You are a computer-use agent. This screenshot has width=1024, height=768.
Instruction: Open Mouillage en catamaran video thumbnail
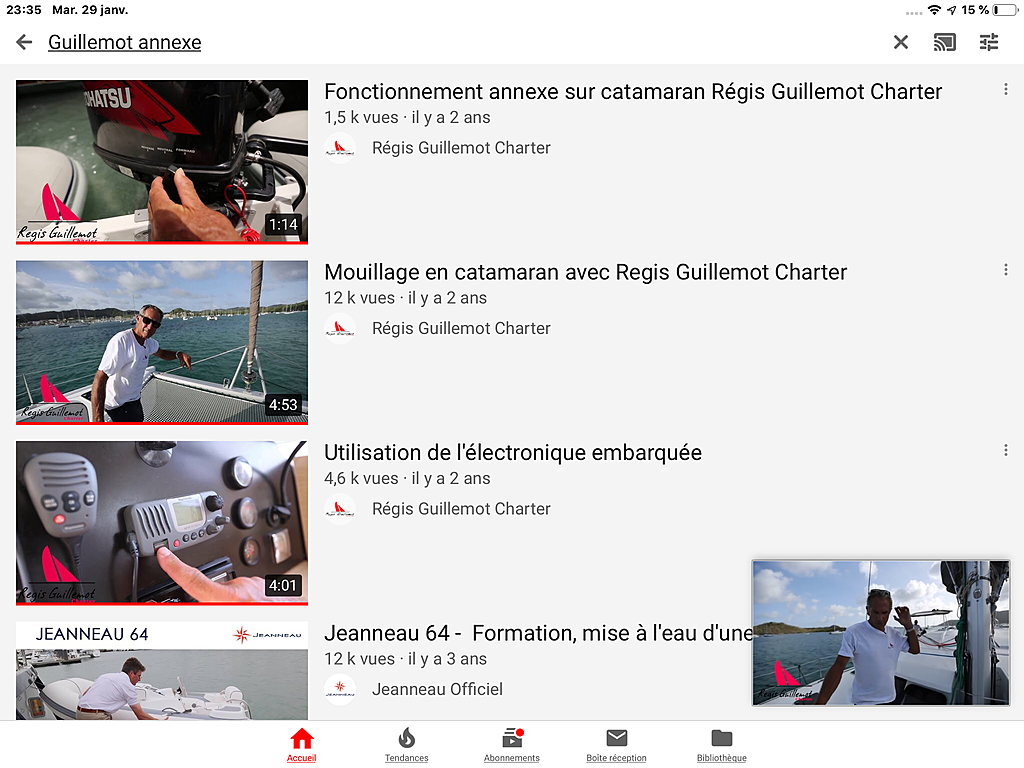coord(162,342)
